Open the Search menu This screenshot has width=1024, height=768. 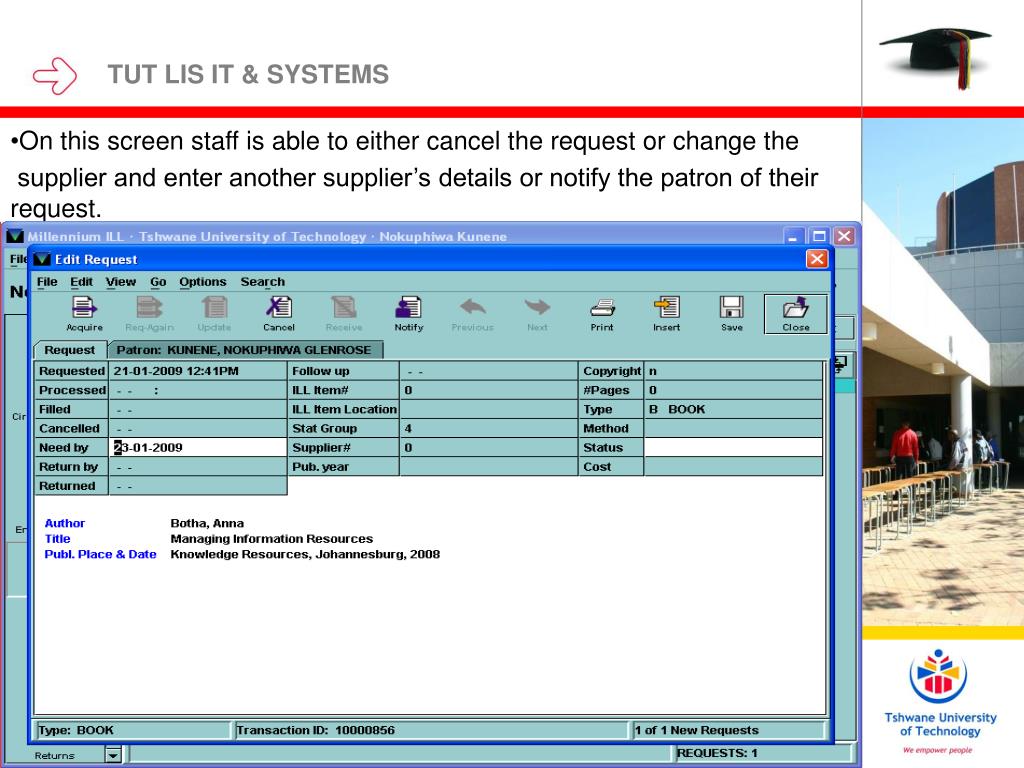point(263,281)
